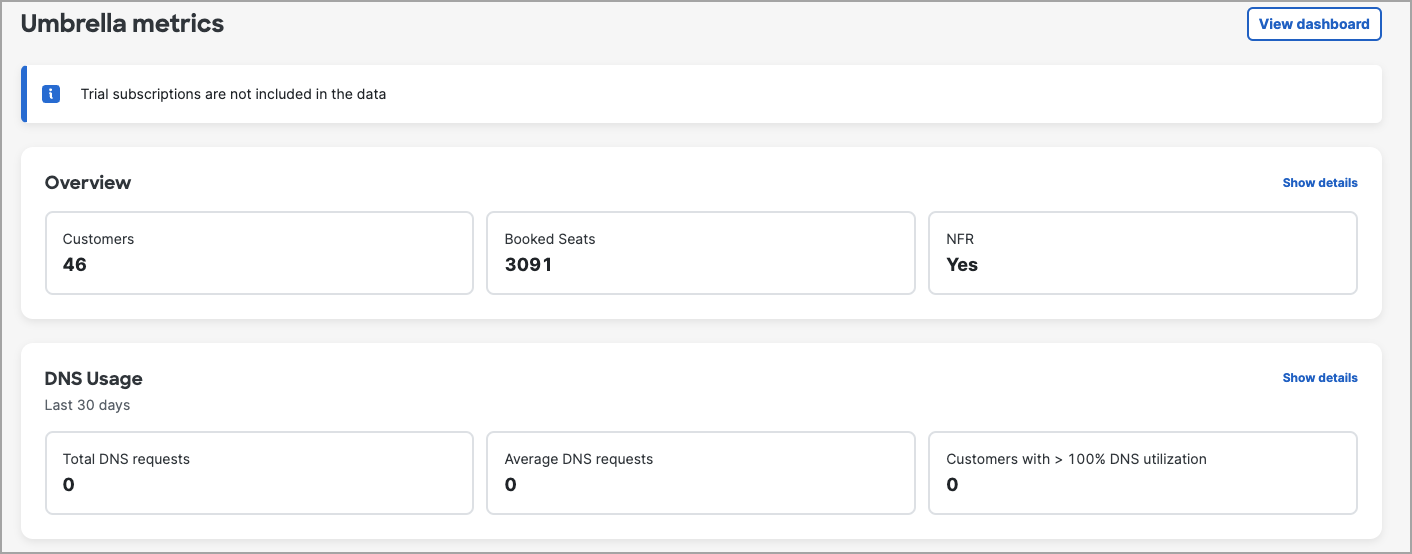Click the Overview section heading
The width and height of the screenshot is (1412, 554).
point(88,182)
